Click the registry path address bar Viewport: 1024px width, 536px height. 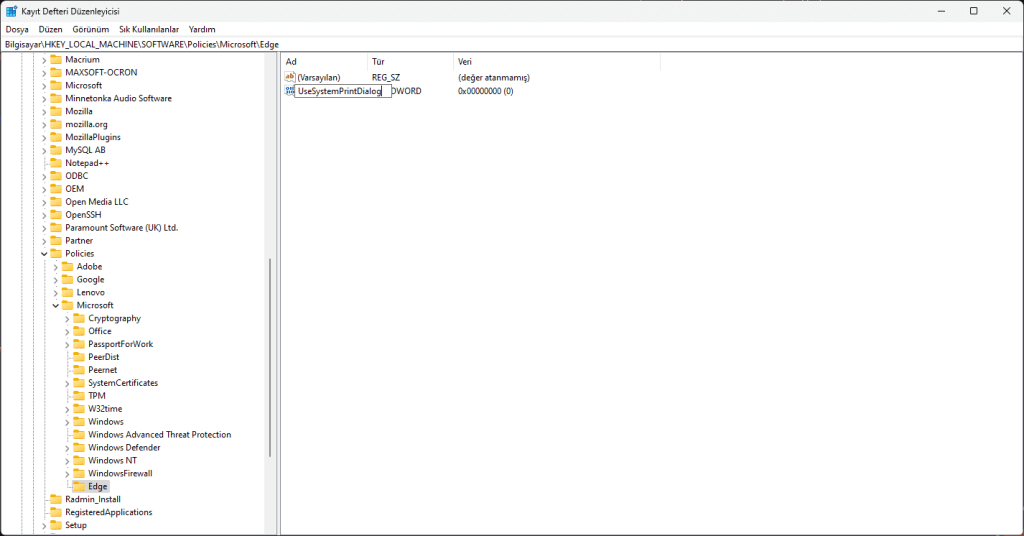coord(512,44)
